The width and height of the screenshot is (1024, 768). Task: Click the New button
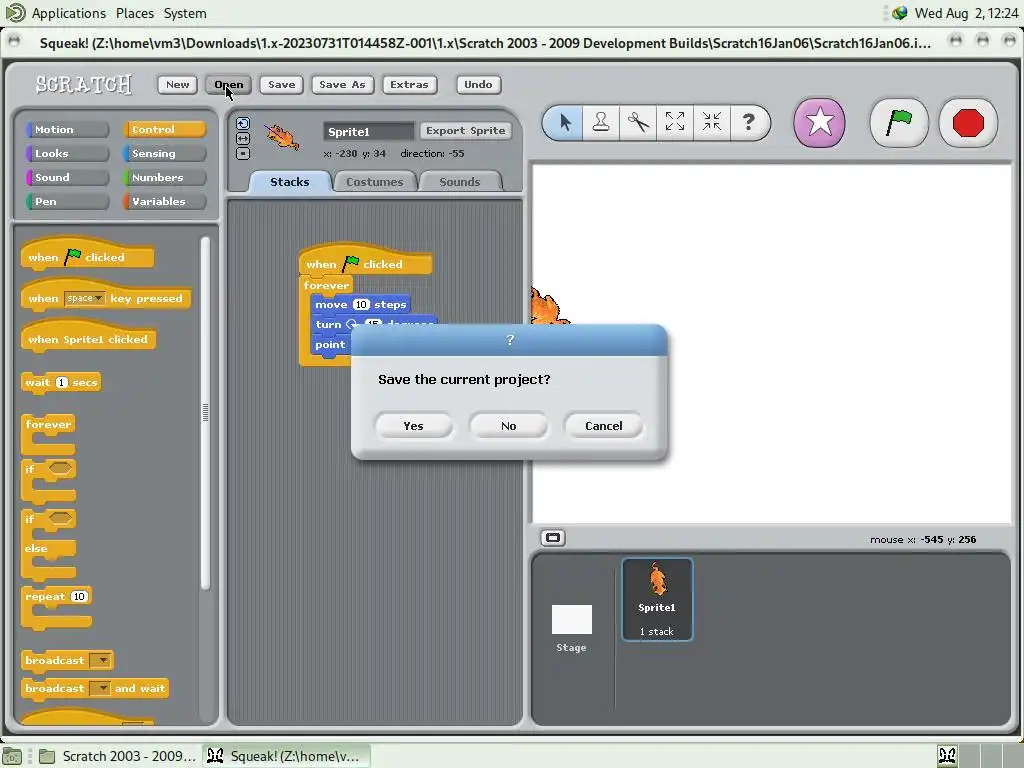click(178, 84)
